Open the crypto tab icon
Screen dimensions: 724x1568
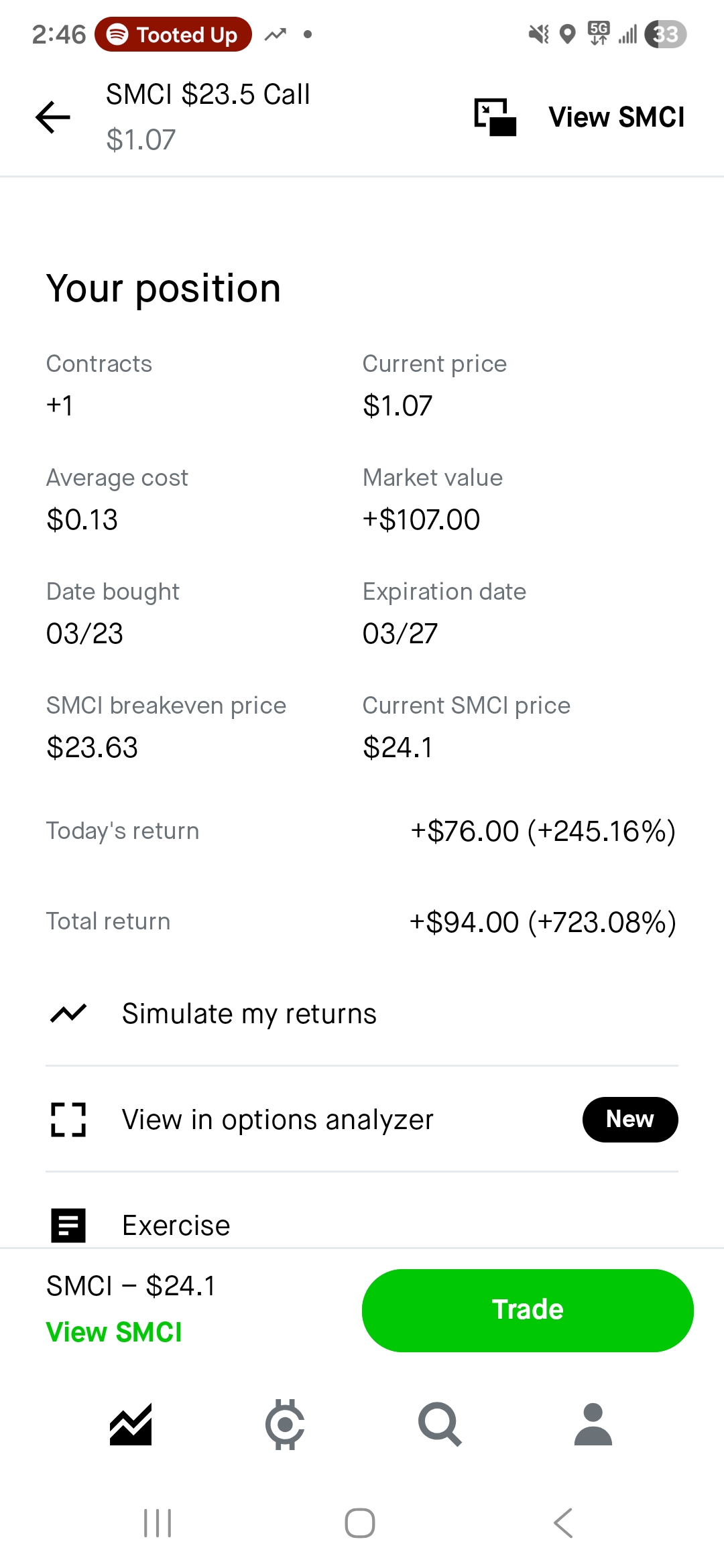[x=285, y=1425]
